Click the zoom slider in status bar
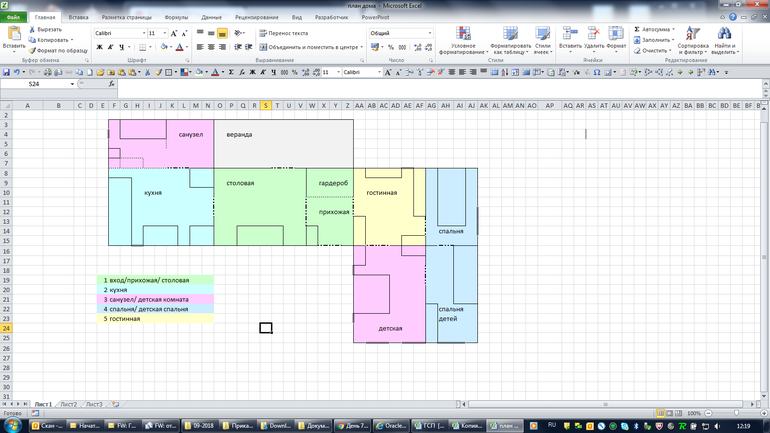The image size is (770, 433). 737,413
